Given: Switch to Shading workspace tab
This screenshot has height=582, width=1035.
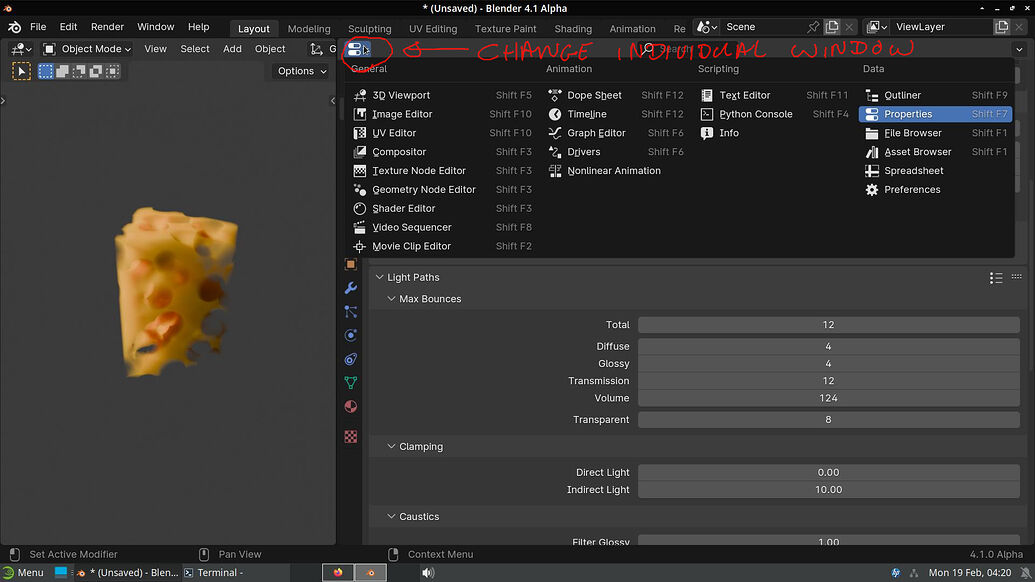Looking at the screenshot, I should 573,28.
